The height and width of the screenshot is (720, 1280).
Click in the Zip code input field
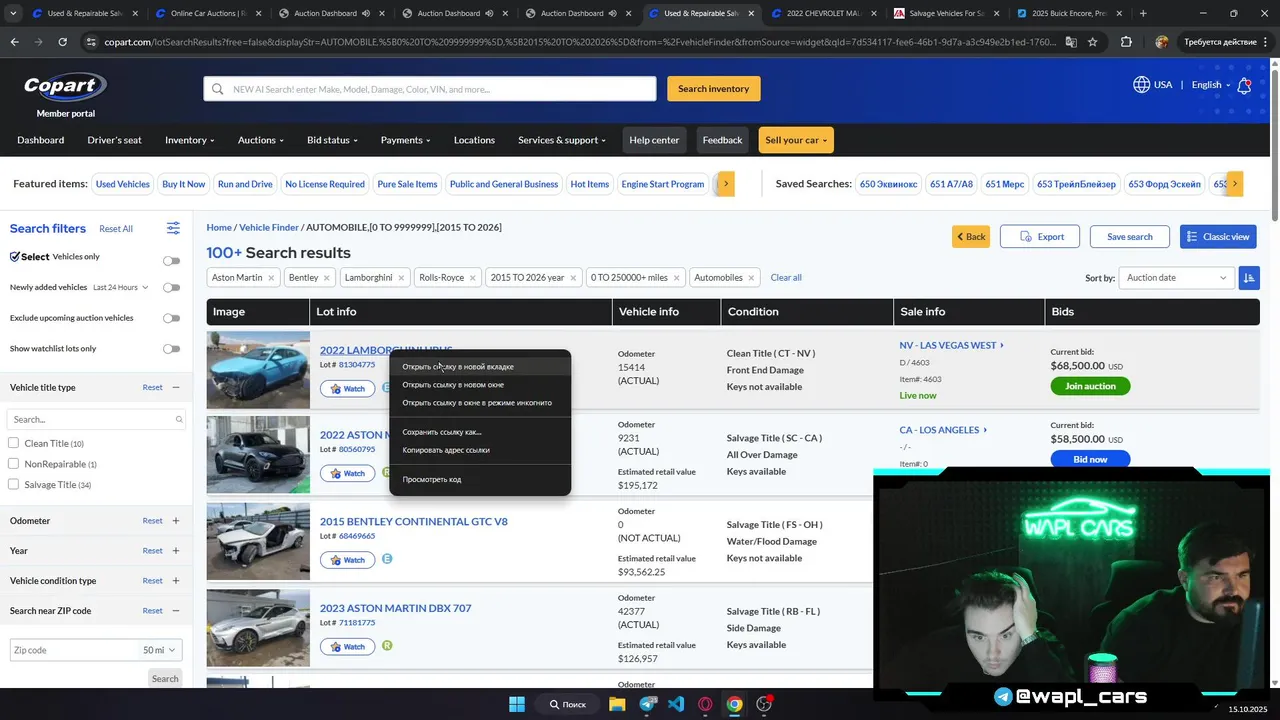(x=74, y=650)
